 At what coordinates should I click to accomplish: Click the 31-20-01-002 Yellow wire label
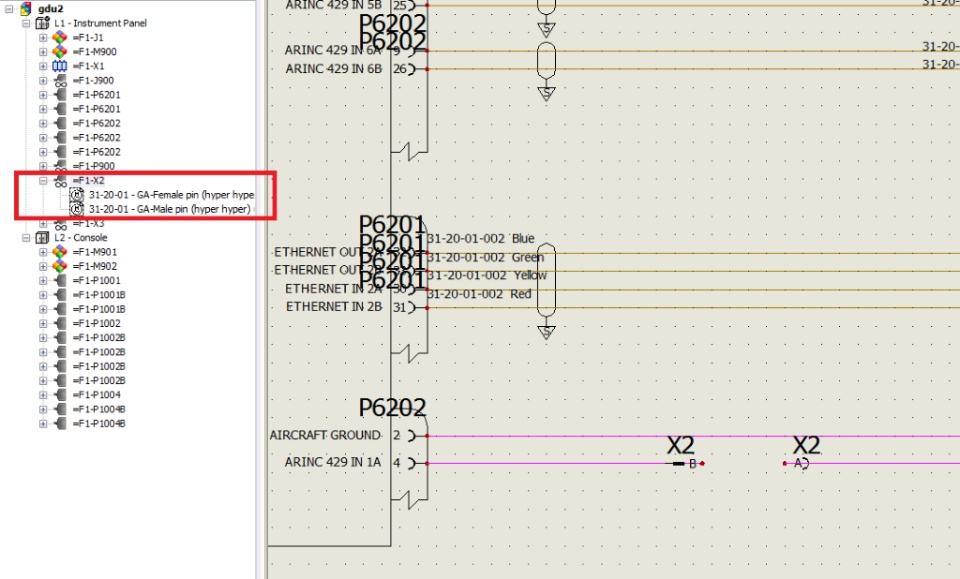(x=487, y=275)
